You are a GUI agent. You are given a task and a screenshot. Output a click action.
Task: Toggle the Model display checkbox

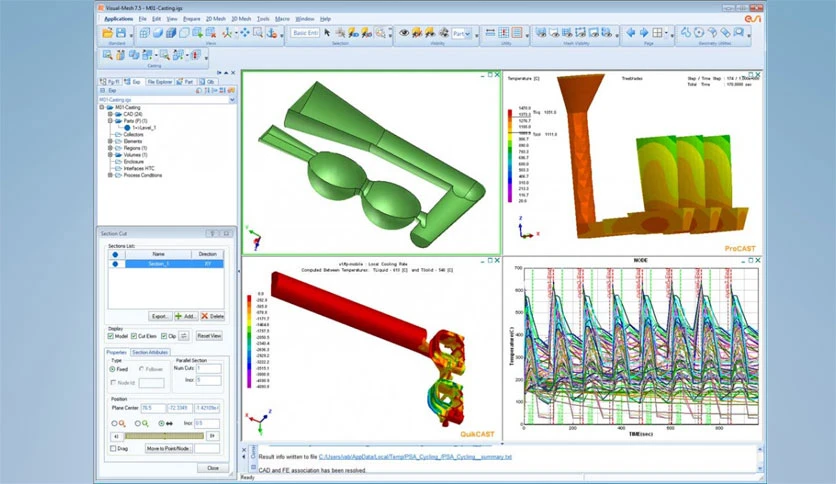111,336
